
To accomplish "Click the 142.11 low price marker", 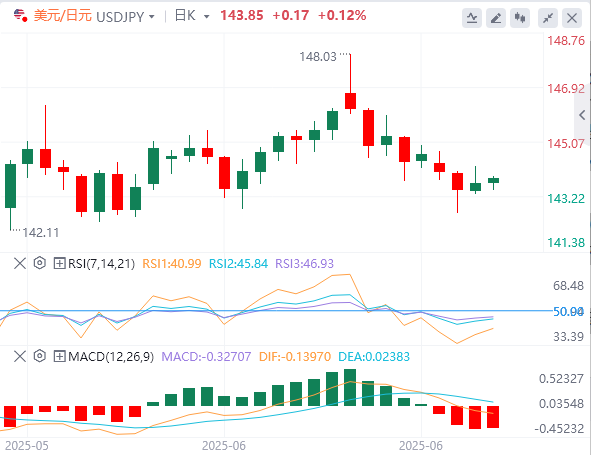I will coord(41,233).
